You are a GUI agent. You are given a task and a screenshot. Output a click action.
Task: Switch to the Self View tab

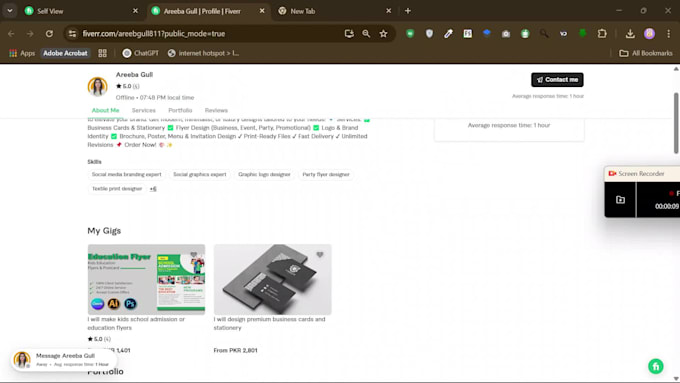(x=81, y=11)
